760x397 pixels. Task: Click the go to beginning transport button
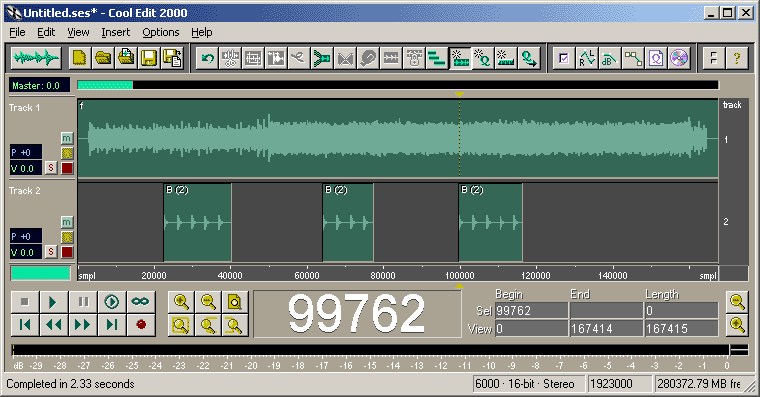point(25,325)
